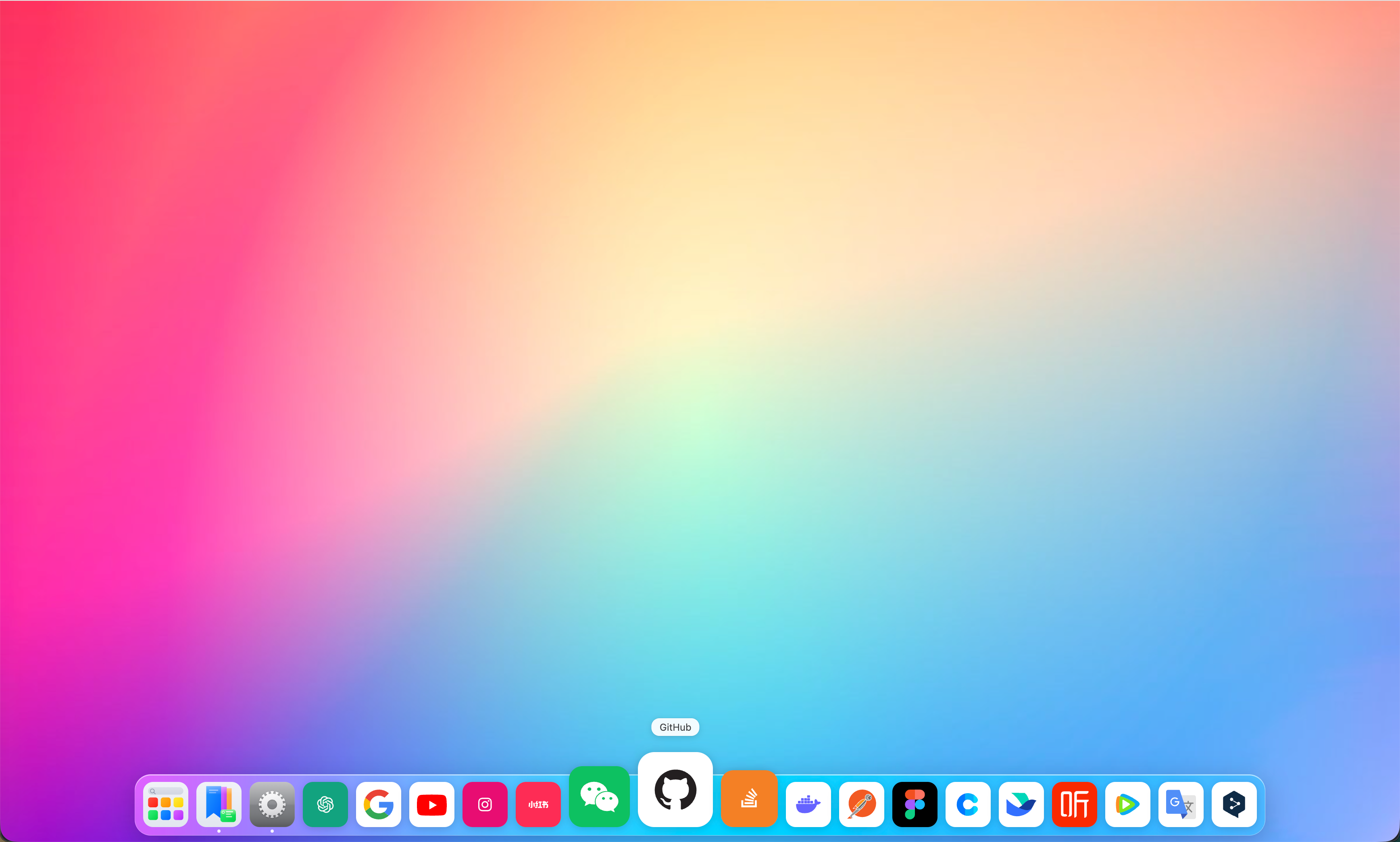Open Figma

(x=915, y=804)
